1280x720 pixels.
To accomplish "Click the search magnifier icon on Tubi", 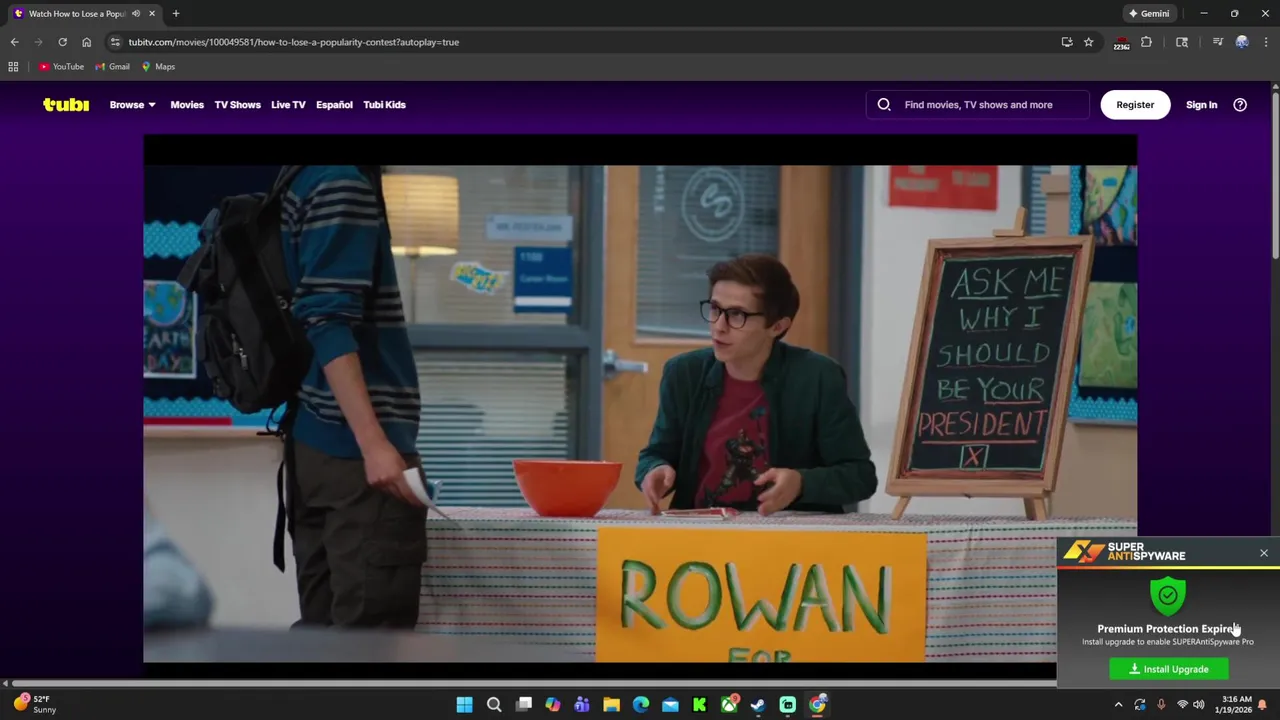I will point(884,104).
